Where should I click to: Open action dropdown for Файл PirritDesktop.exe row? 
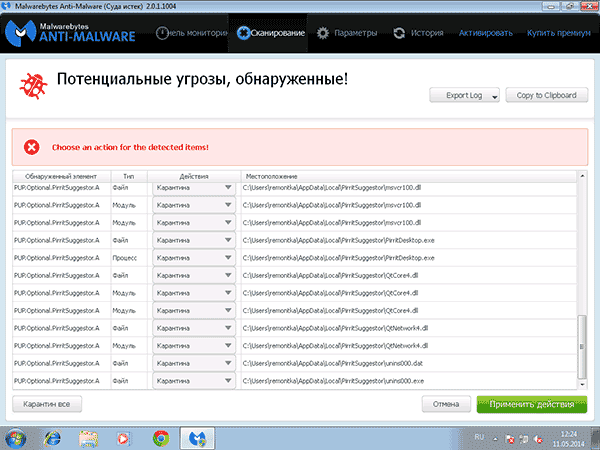coord(194,240)
